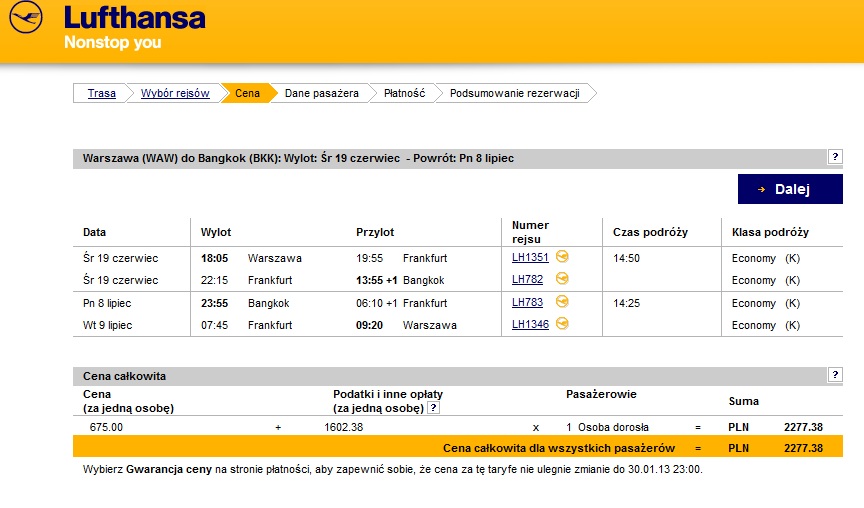
Task: Click fare price 675.00
Action: click(x=106, y=427)
